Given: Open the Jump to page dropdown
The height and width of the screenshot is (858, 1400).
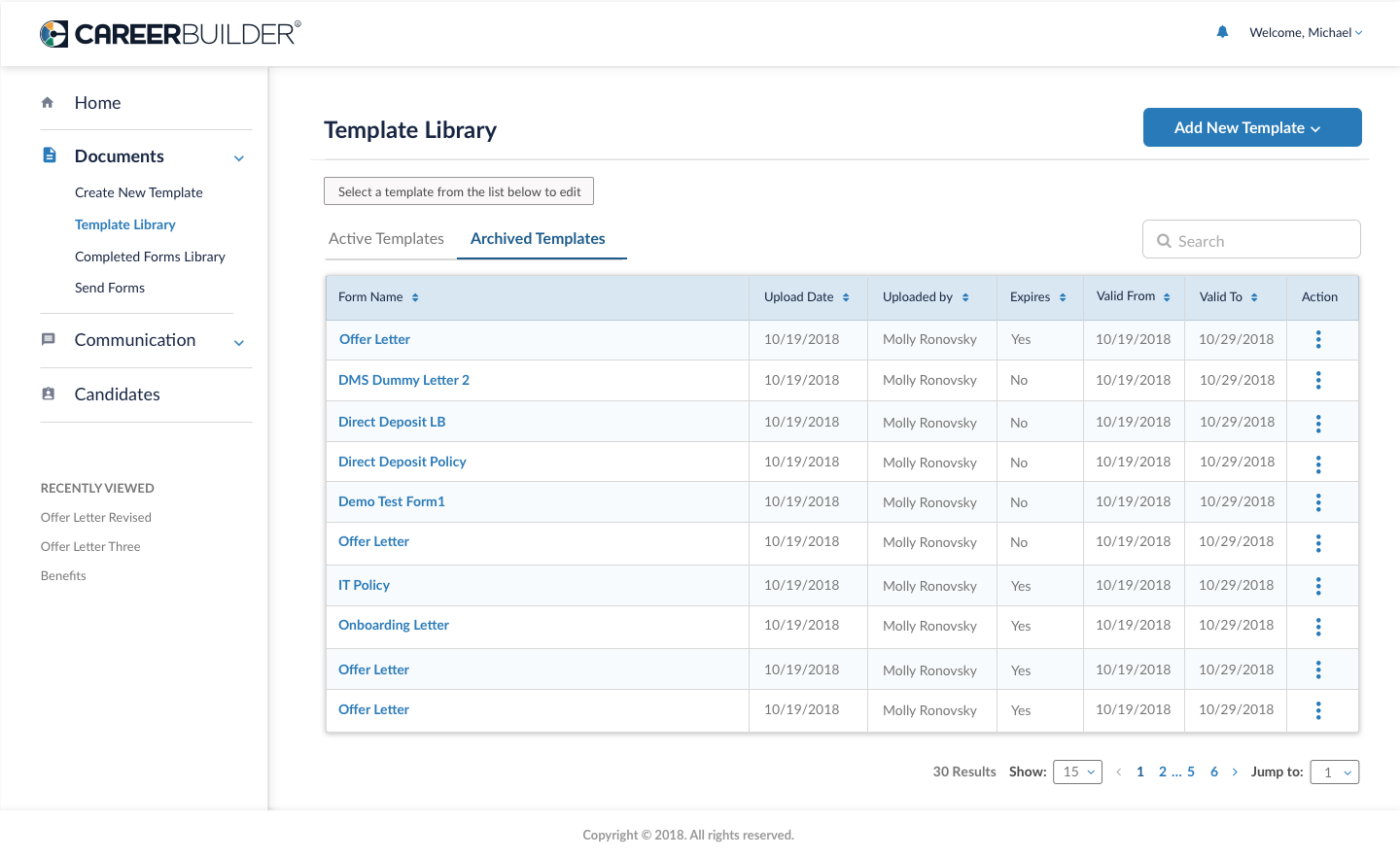Looking at the screenshot, I should [x=1335, y=772].
